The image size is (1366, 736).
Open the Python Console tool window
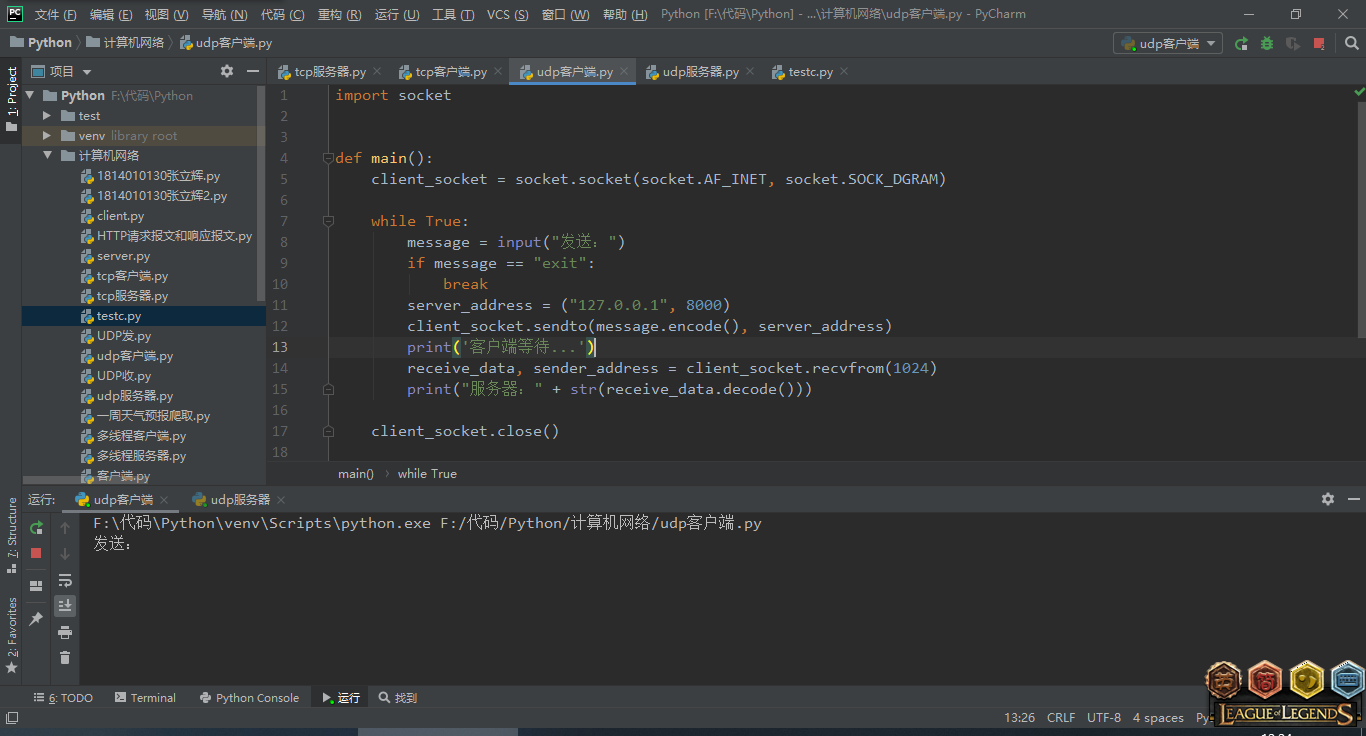tap(249, 698)
